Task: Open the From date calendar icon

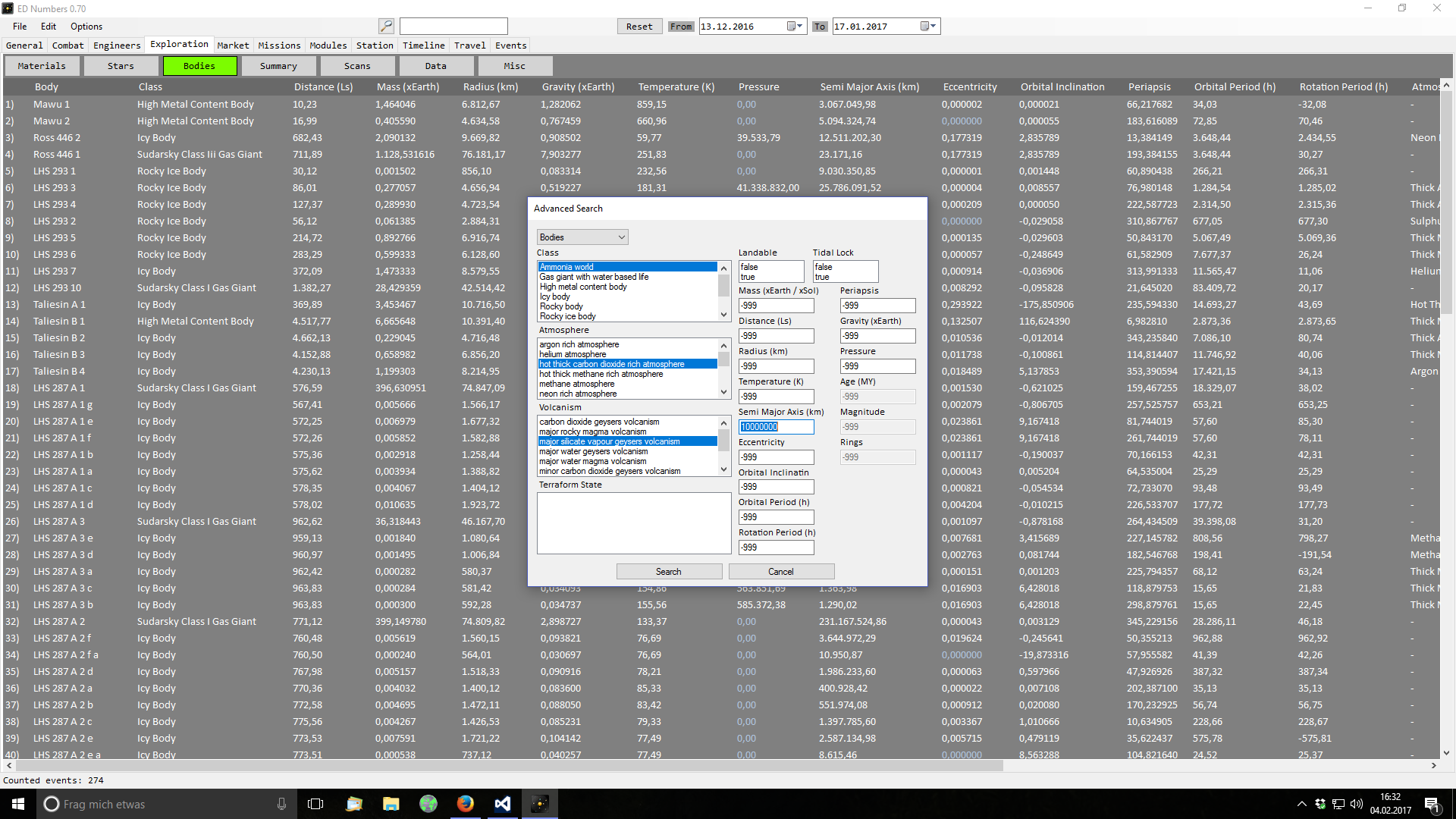Action: tap(794, 27)
